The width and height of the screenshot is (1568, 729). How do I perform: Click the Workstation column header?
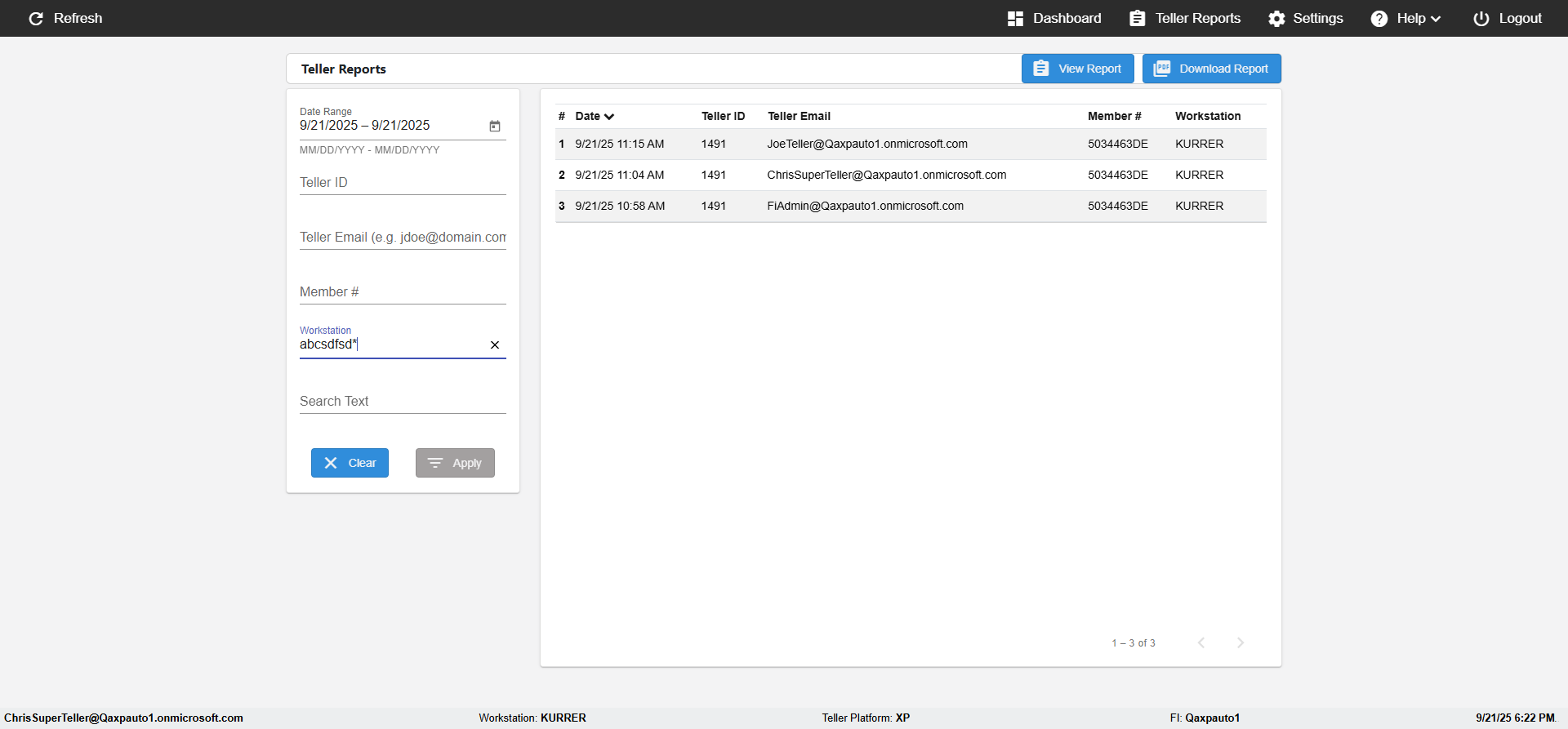pyautogui.click(x=1208, y=116)
